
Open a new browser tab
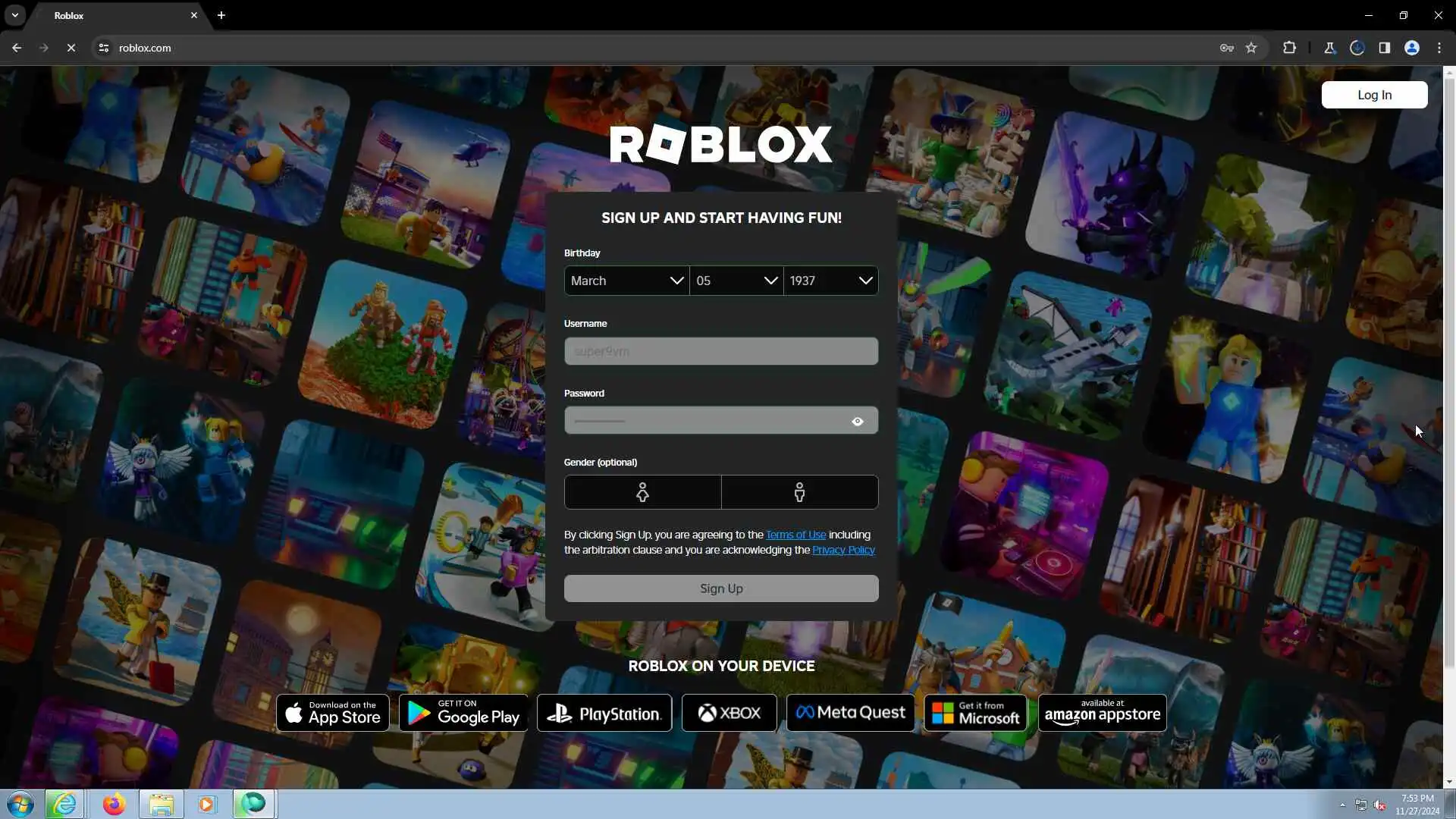pos(221,15)
